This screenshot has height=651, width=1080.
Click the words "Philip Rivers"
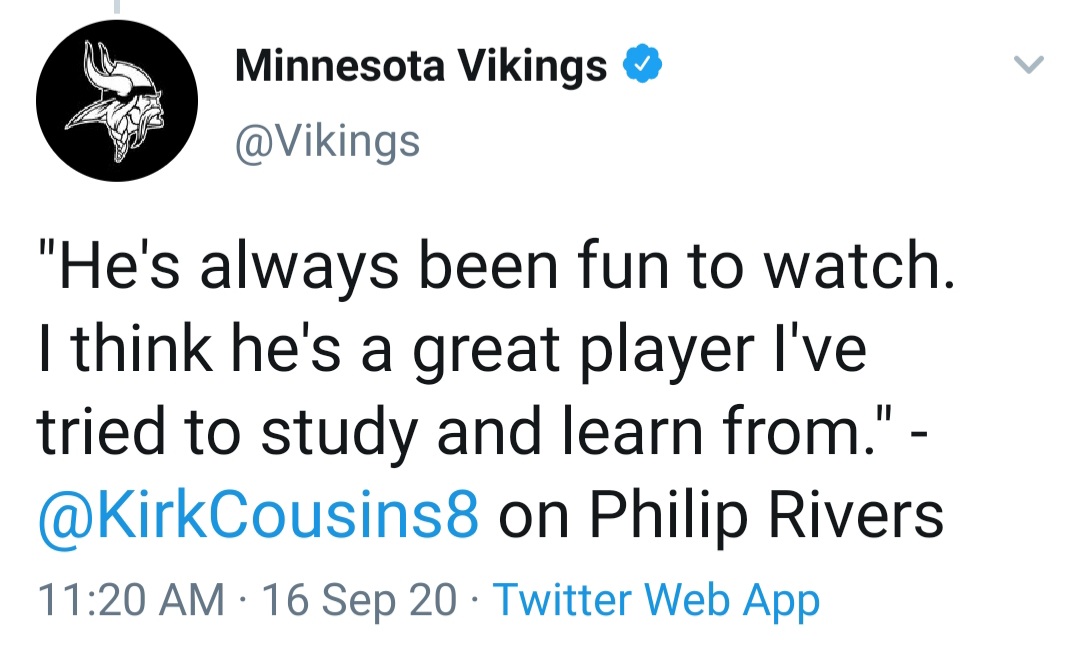click(x=766, y=515)
